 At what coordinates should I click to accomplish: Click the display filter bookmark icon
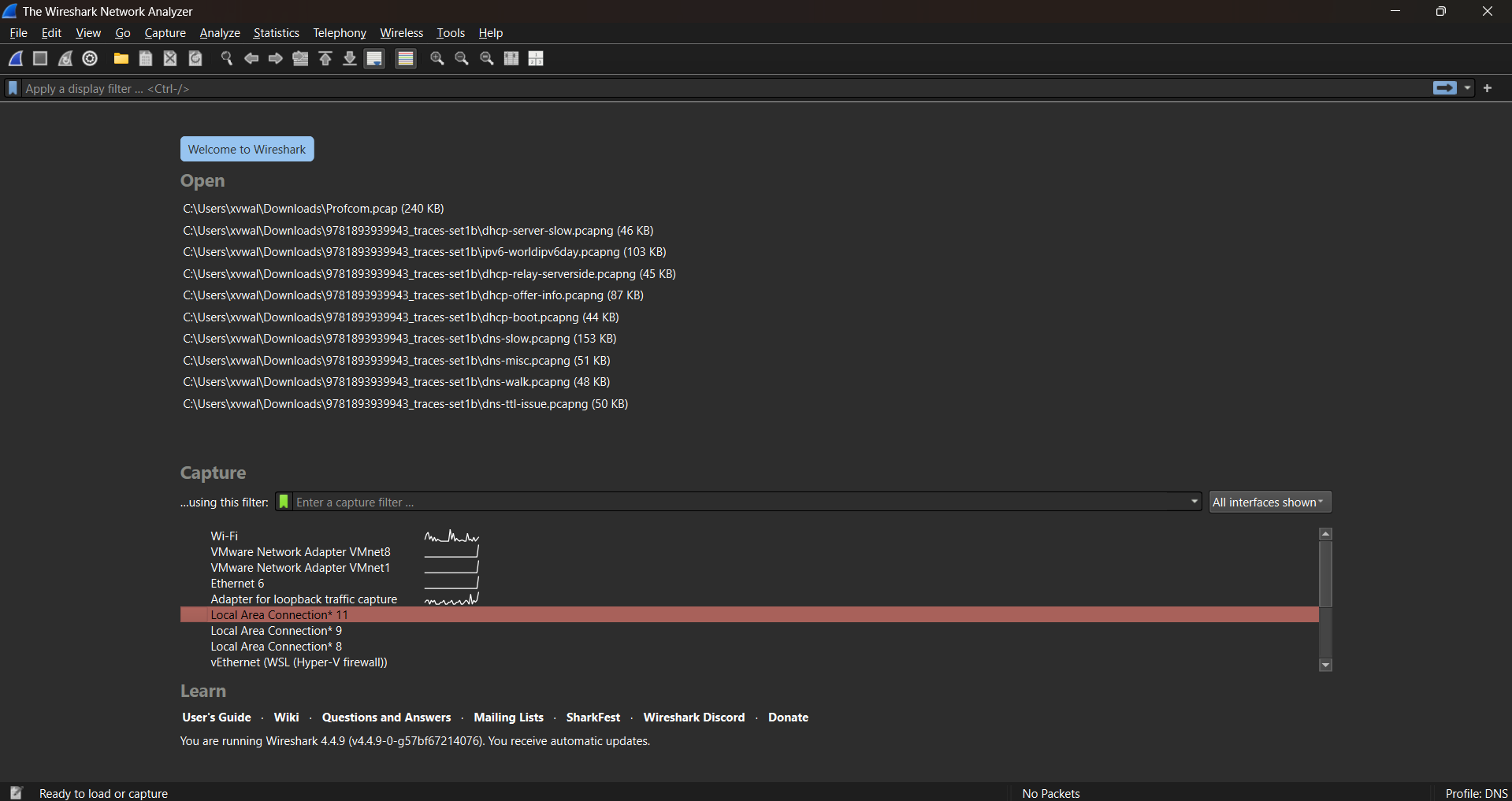coord(13,88)
